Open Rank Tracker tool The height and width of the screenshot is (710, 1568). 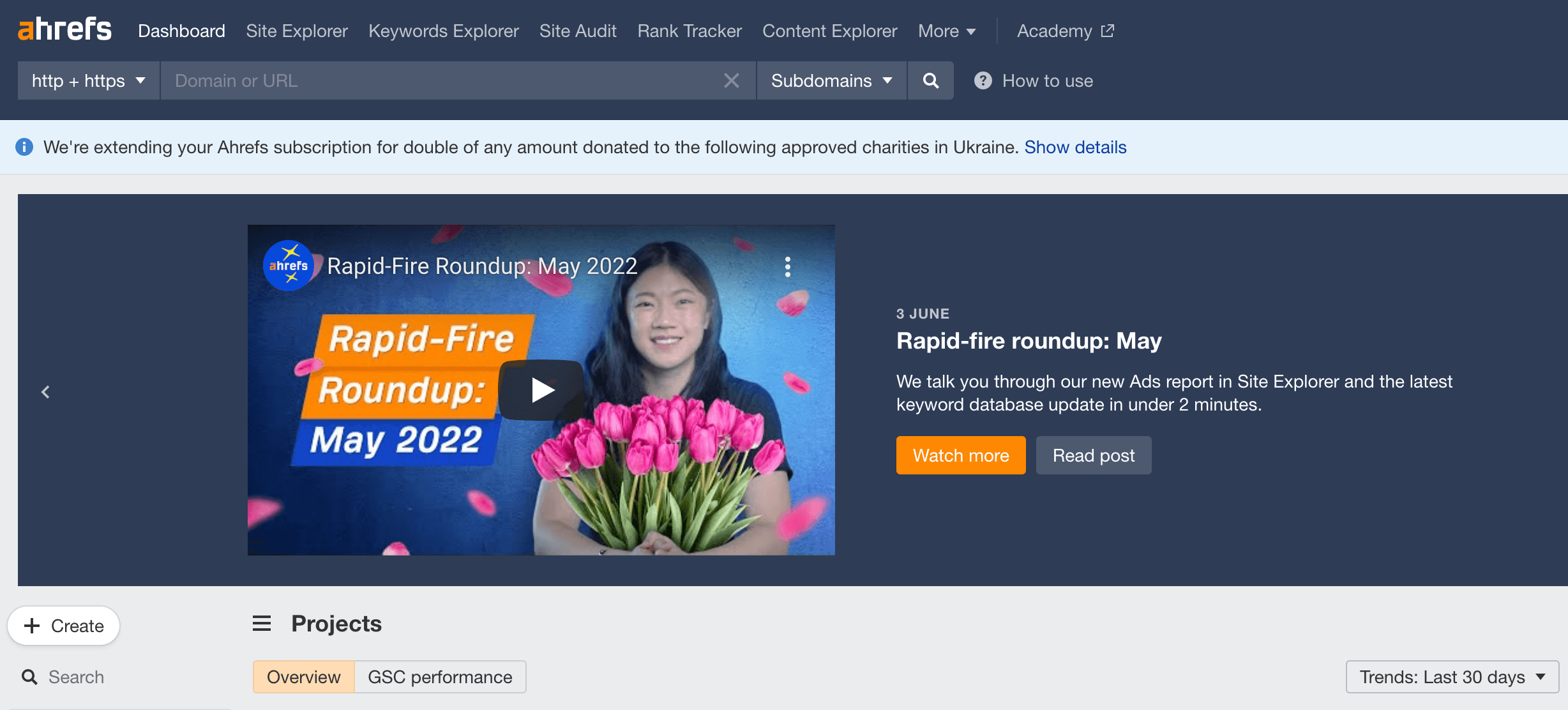[x=690, y=30]
